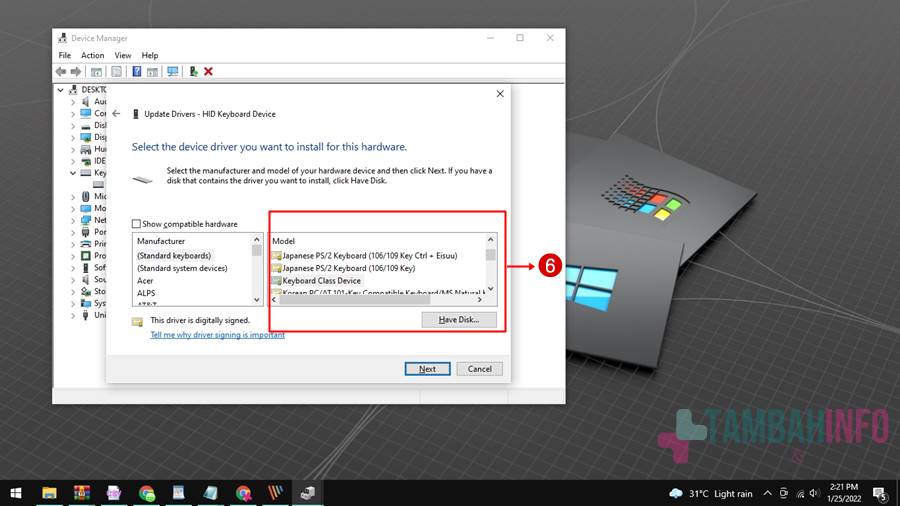
Task: Click the green Update driver toolbar icon
Action: click(193, 72)
